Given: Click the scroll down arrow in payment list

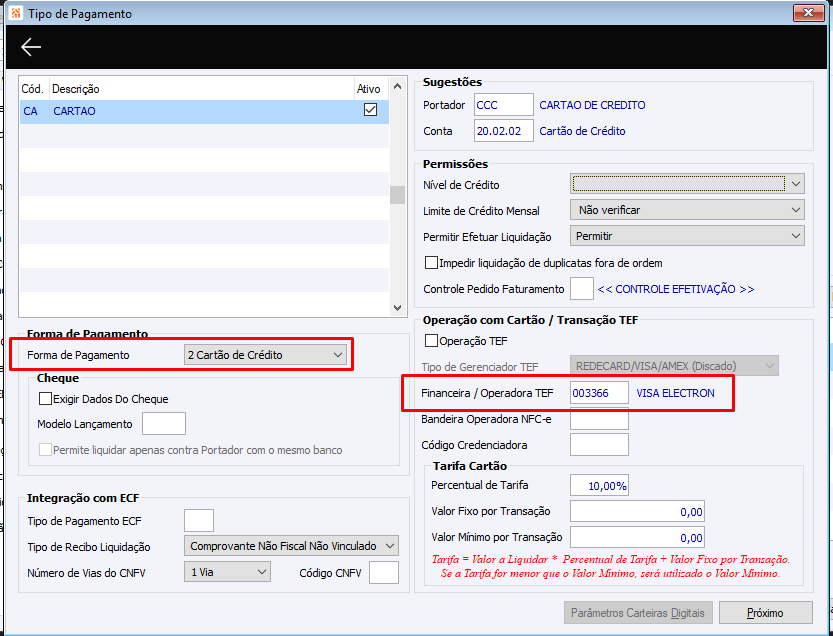Looking at the screenshot, I should click(397, 307).
